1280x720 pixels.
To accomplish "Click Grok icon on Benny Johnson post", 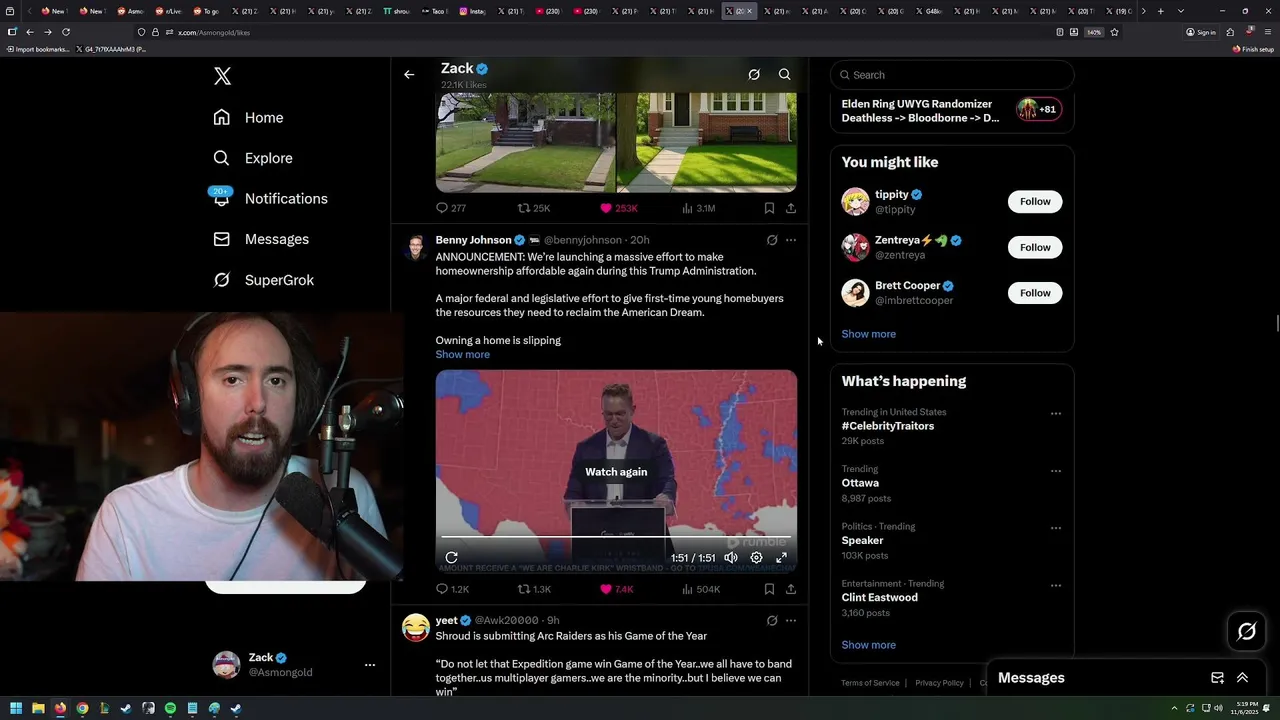I will (772, 240).
